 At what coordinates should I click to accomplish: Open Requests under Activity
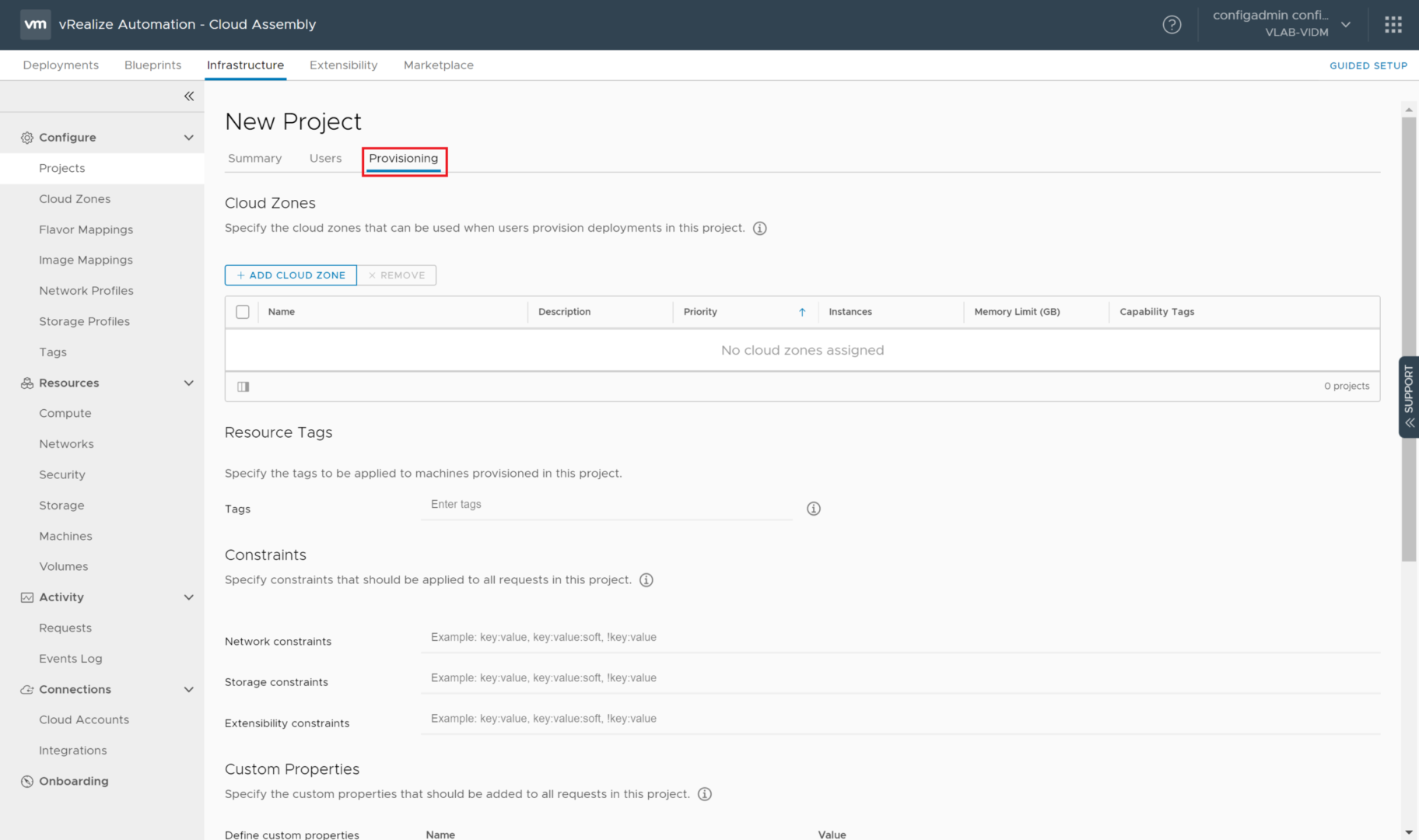(65, 628)
